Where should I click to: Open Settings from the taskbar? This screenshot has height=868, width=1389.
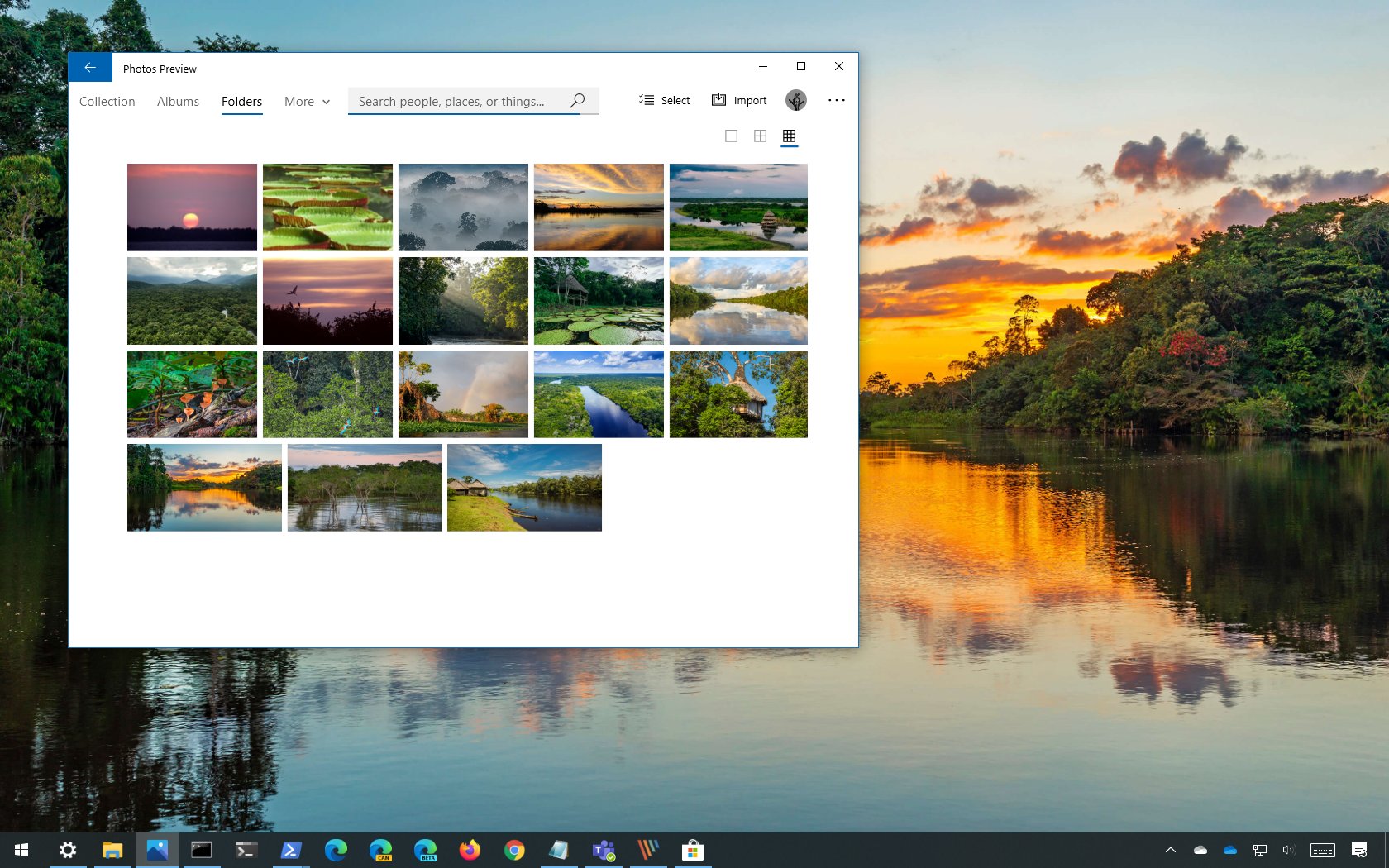68,850
